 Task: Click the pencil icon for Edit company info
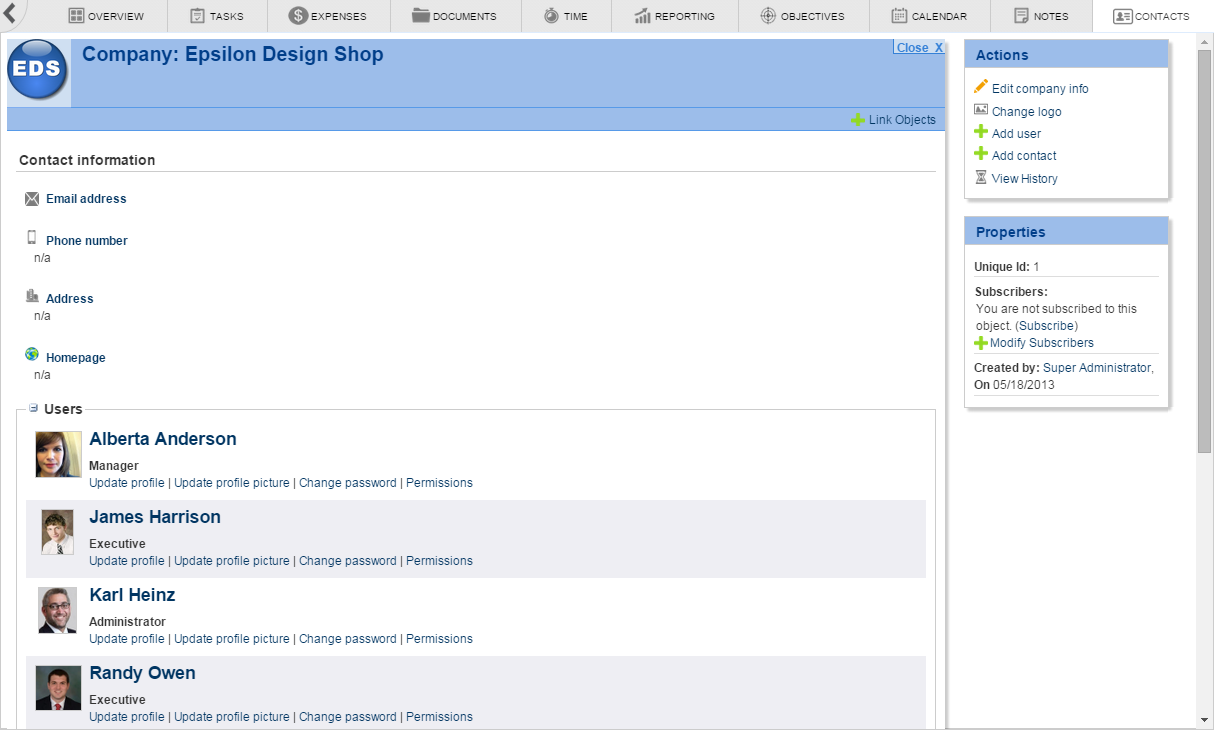pos(981,87)
